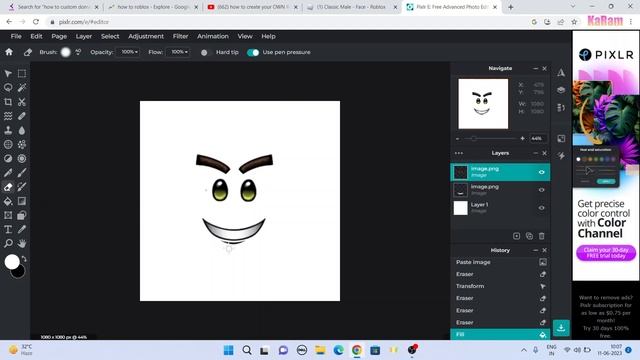The height and width of the screenshot is (360, 640).
Task: Select the Blur droplet tool
Action: pyautogui.click(x=22, y=130)
